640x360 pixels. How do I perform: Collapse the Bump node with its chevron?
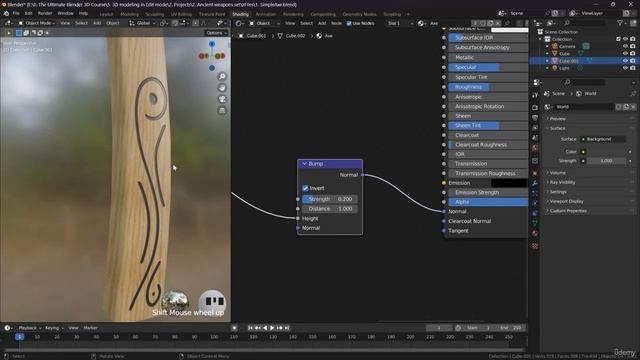click(x=304, y=164)
